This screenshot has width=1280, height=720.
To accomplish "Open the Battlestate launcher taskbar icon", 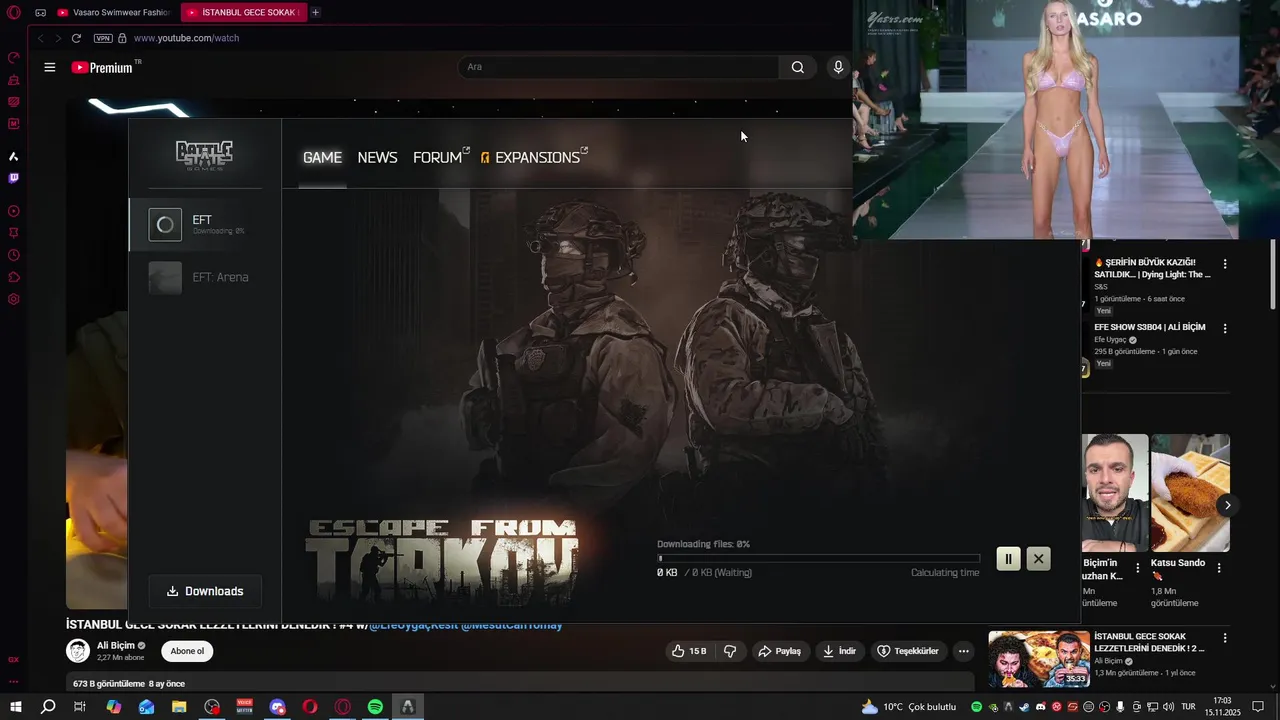I will coord(407,707).
